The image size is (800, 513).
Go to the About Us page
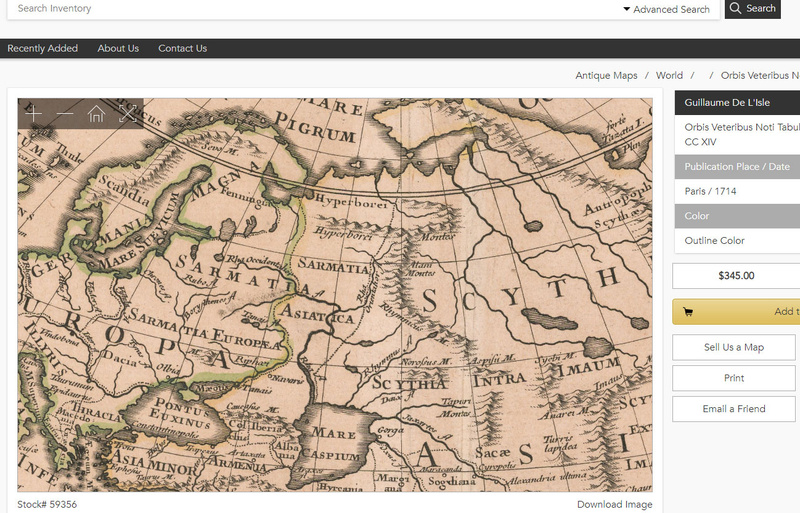(118, 48)
